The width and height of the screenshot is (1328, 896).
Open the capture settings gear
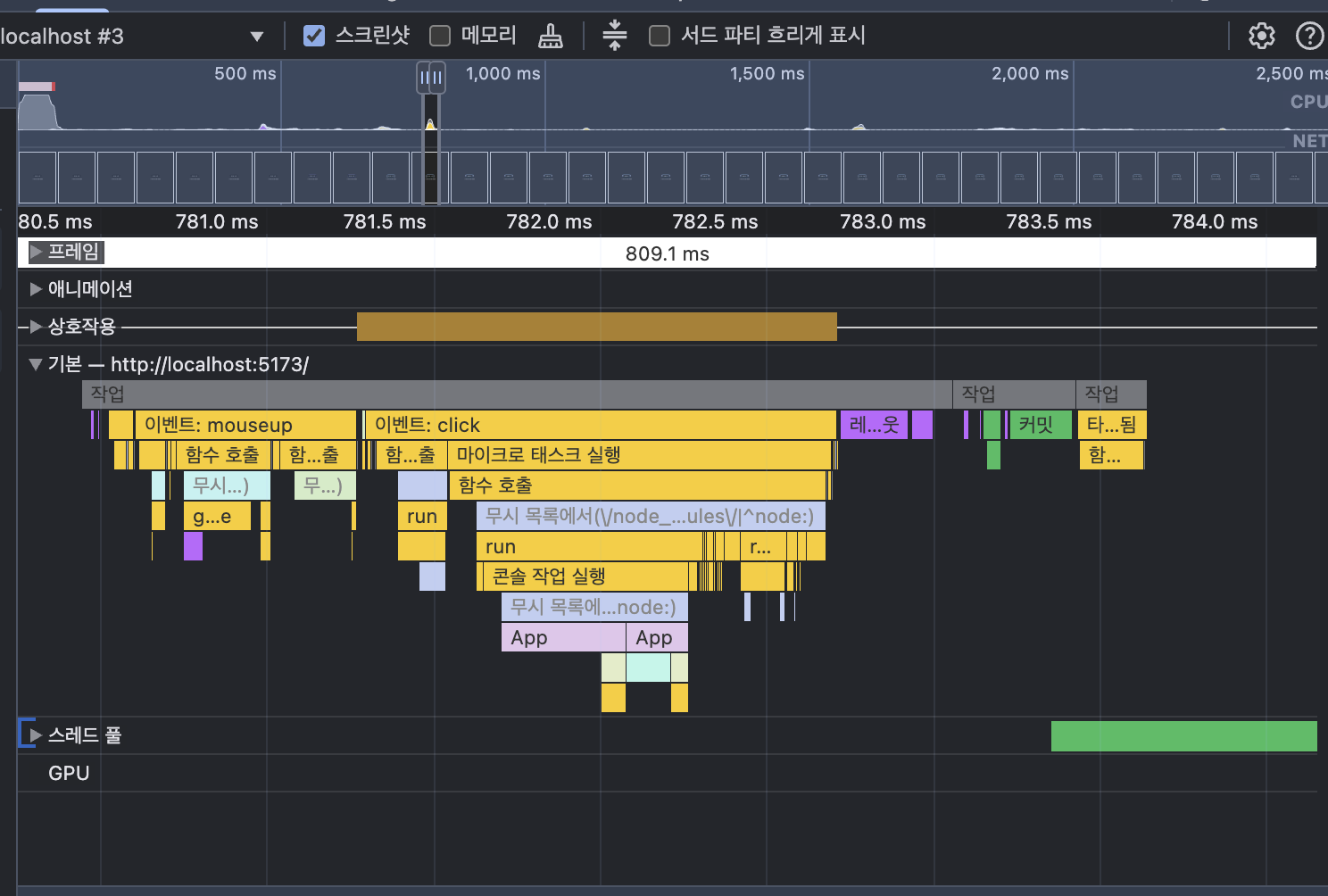(x=1261, y=36)
